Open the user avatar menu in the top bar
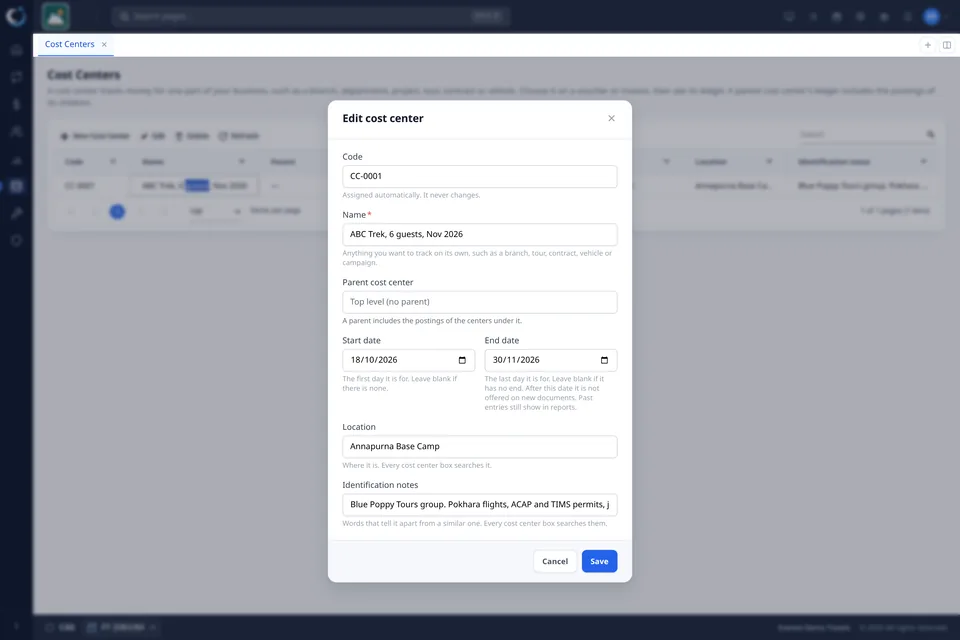Screen dimensions: 960x640 click(931, 17)
